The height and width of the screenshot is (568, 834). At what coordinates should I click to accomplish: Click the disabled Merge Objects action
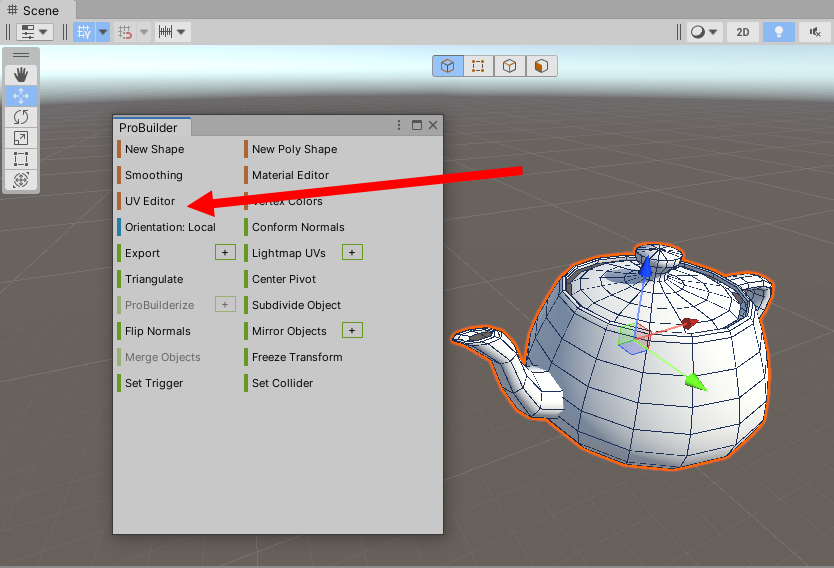[163, 358]
